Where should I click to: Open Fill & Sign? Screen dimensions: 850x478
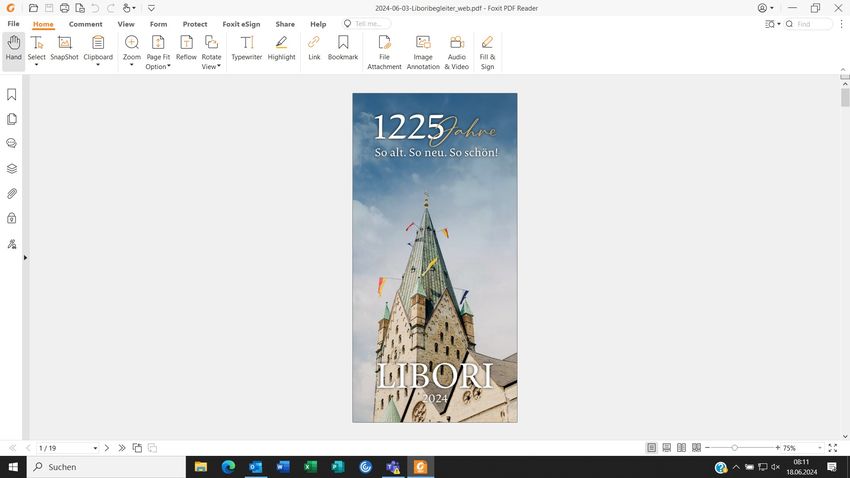tap(487, 52)
